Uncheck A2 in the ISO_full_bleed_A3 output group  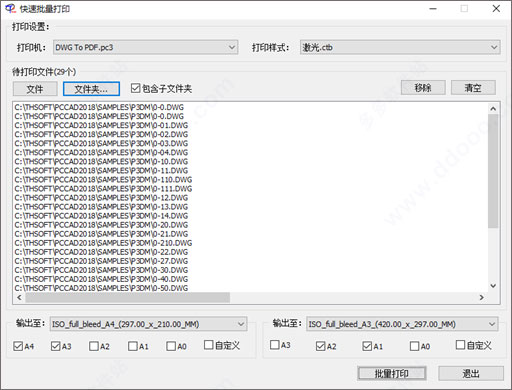coord(326,346)
